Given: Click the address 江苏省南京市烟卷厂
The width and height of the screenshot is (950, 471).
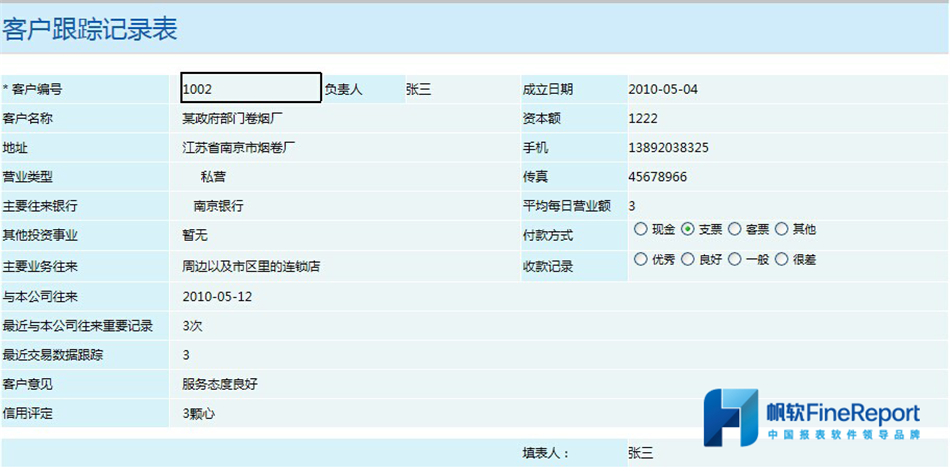Looking at the screenshot, I should (239, 148).
